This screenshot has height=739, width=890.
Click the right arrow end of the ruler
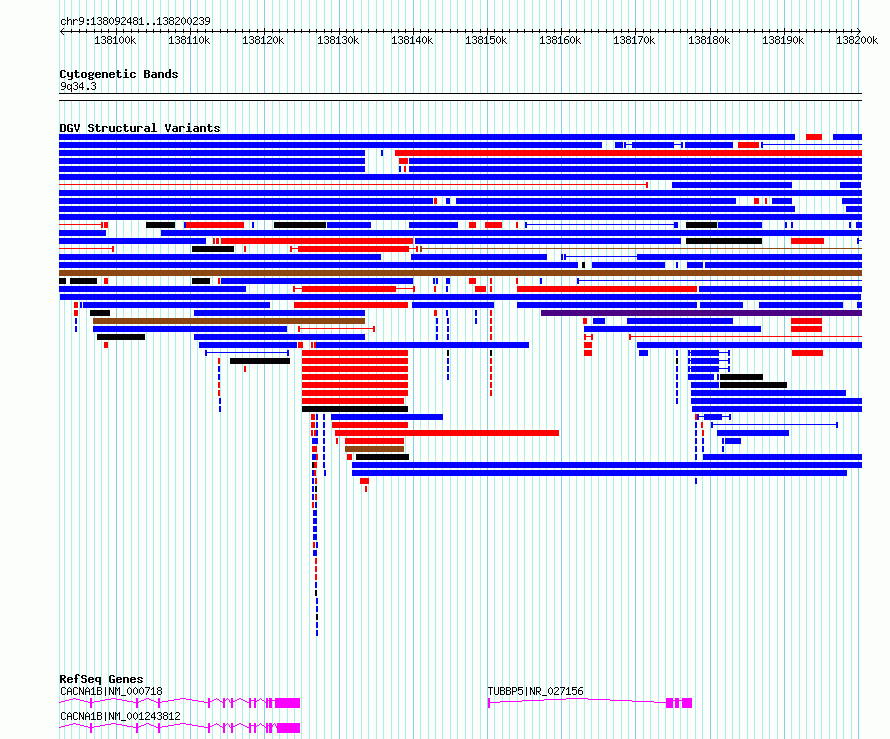click(x=859, y=31)
